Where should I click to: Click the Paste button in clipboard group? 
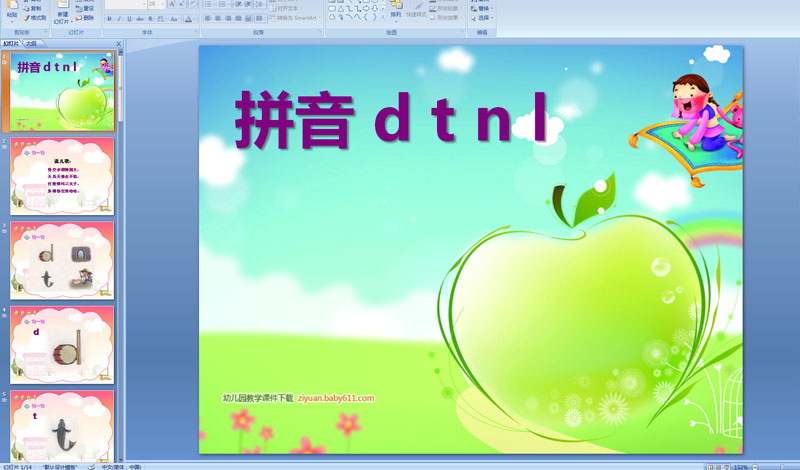point(12,10)
